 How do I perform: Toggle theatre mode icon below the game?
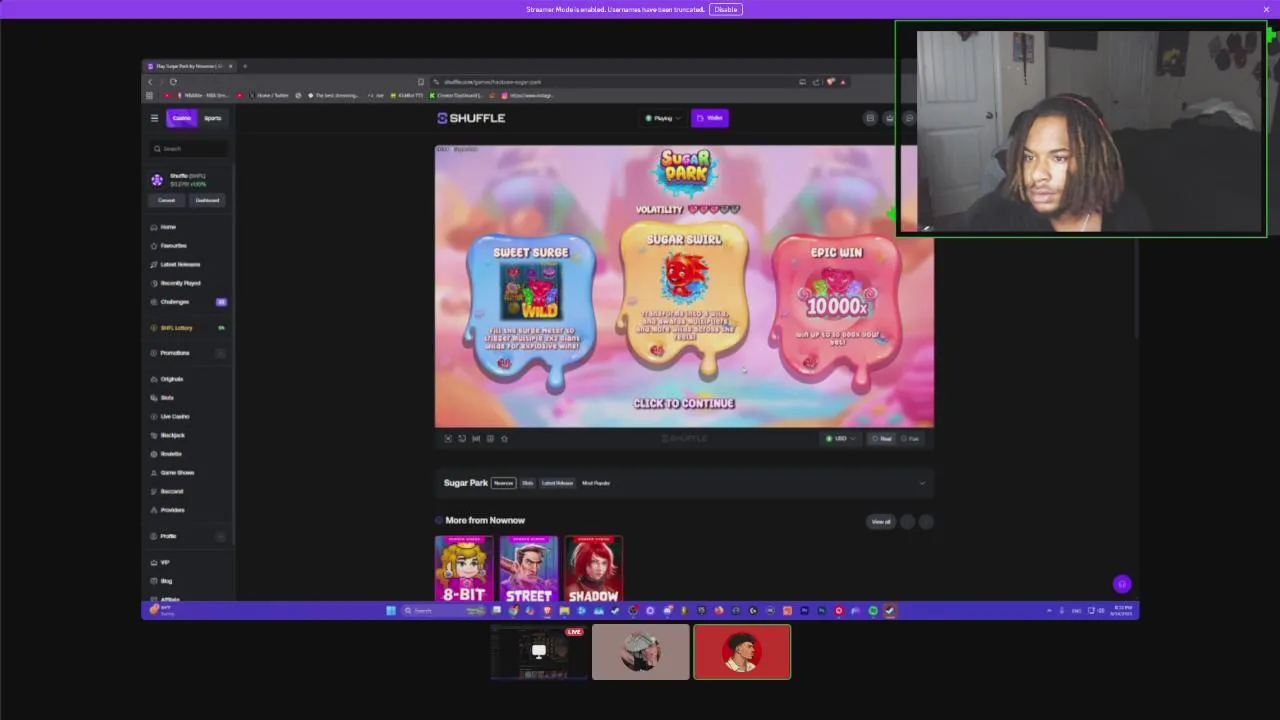click(490, 438)
